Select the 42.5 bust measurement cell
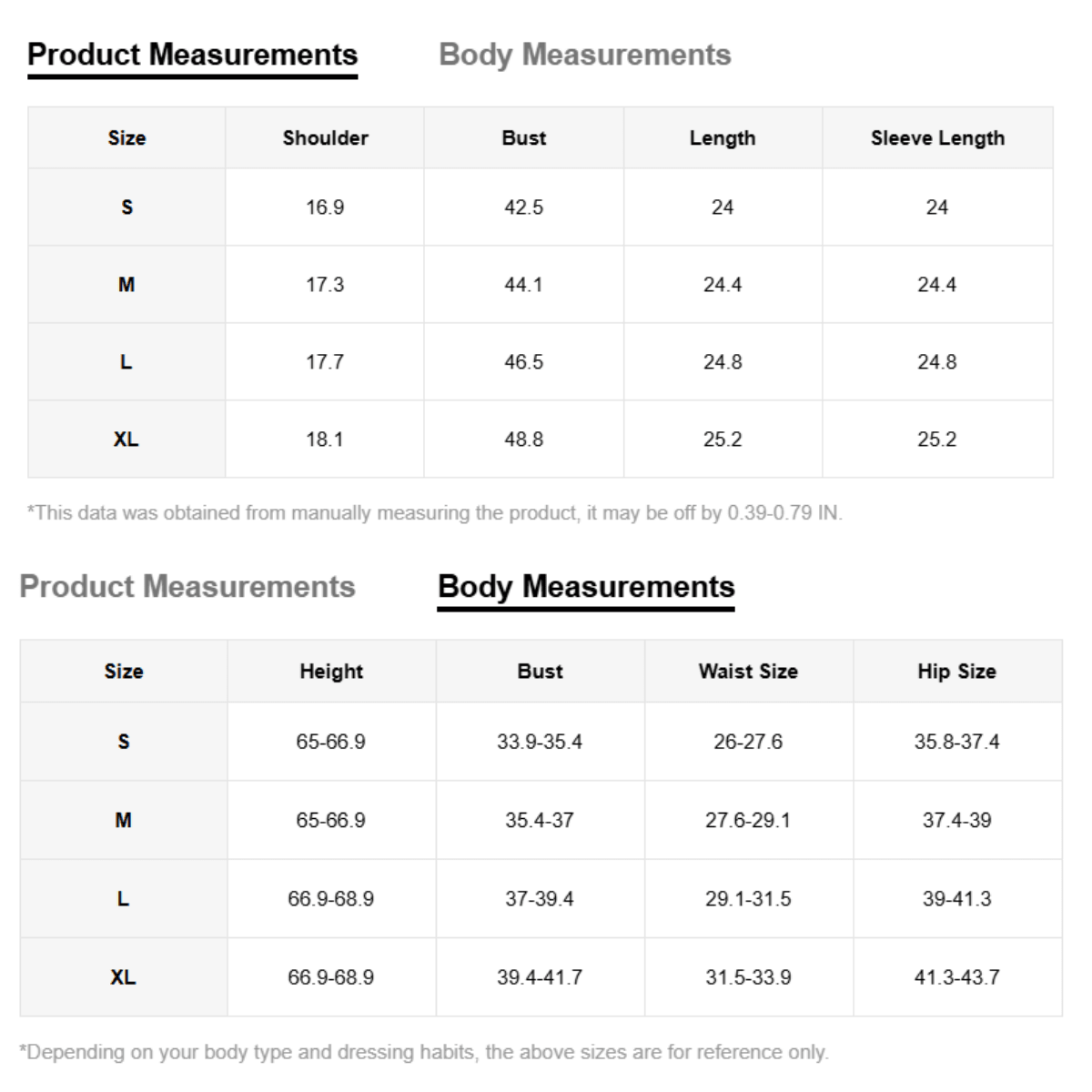This screenshot has width=1092, height=1092. (x=523, y=207)
